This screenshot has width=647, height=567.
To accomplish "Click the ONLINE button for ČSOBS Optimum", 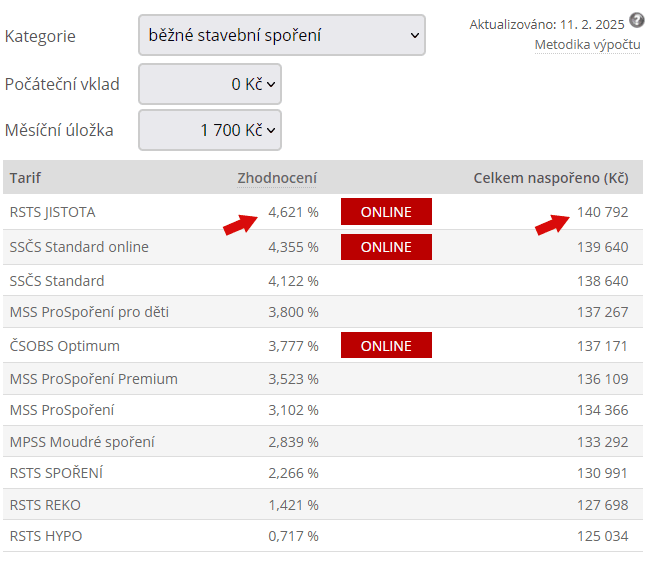I will (x=386, y=345).
